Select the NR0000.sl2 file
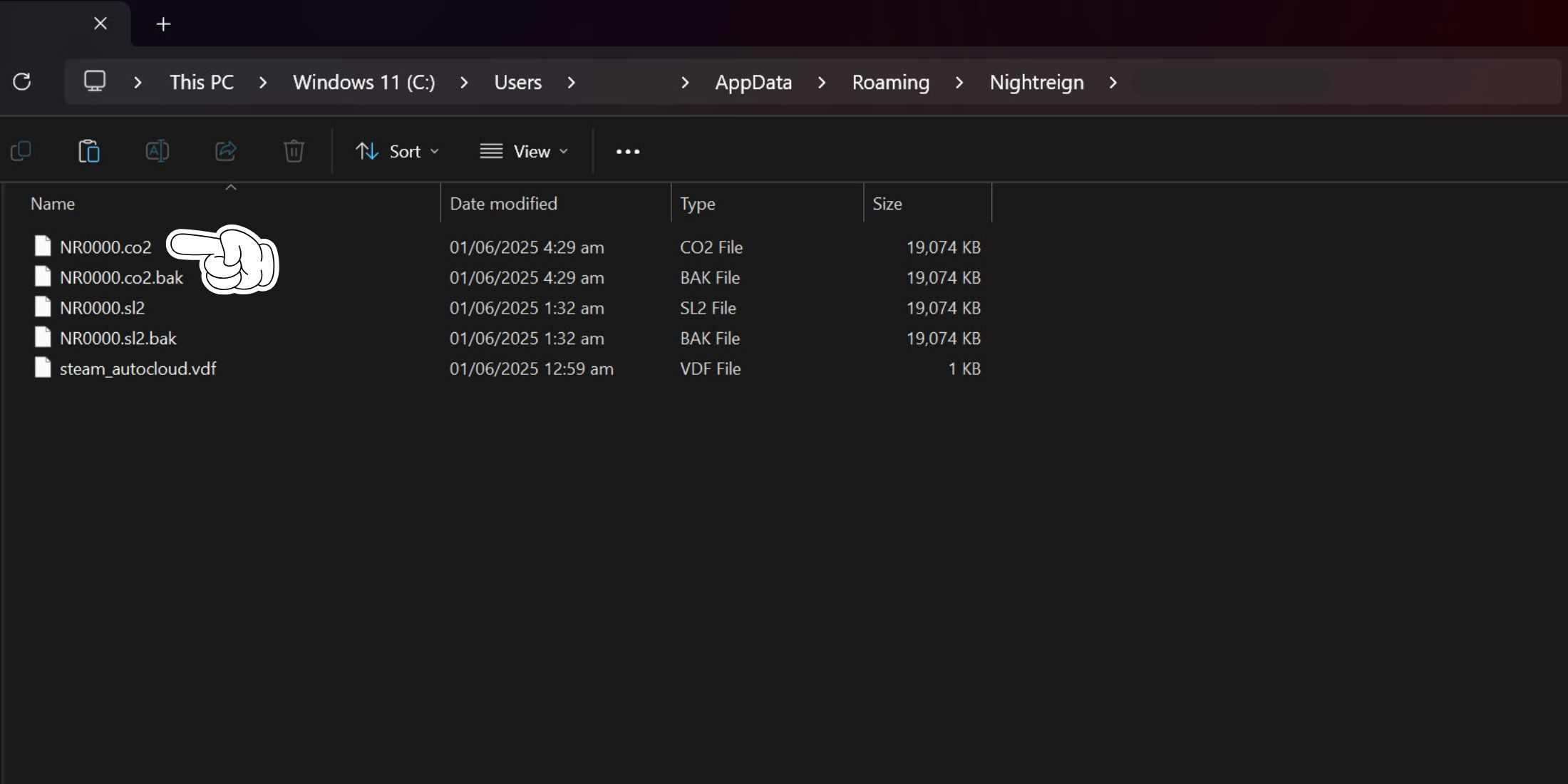1568x784 pixels. (x=102, y=308)
